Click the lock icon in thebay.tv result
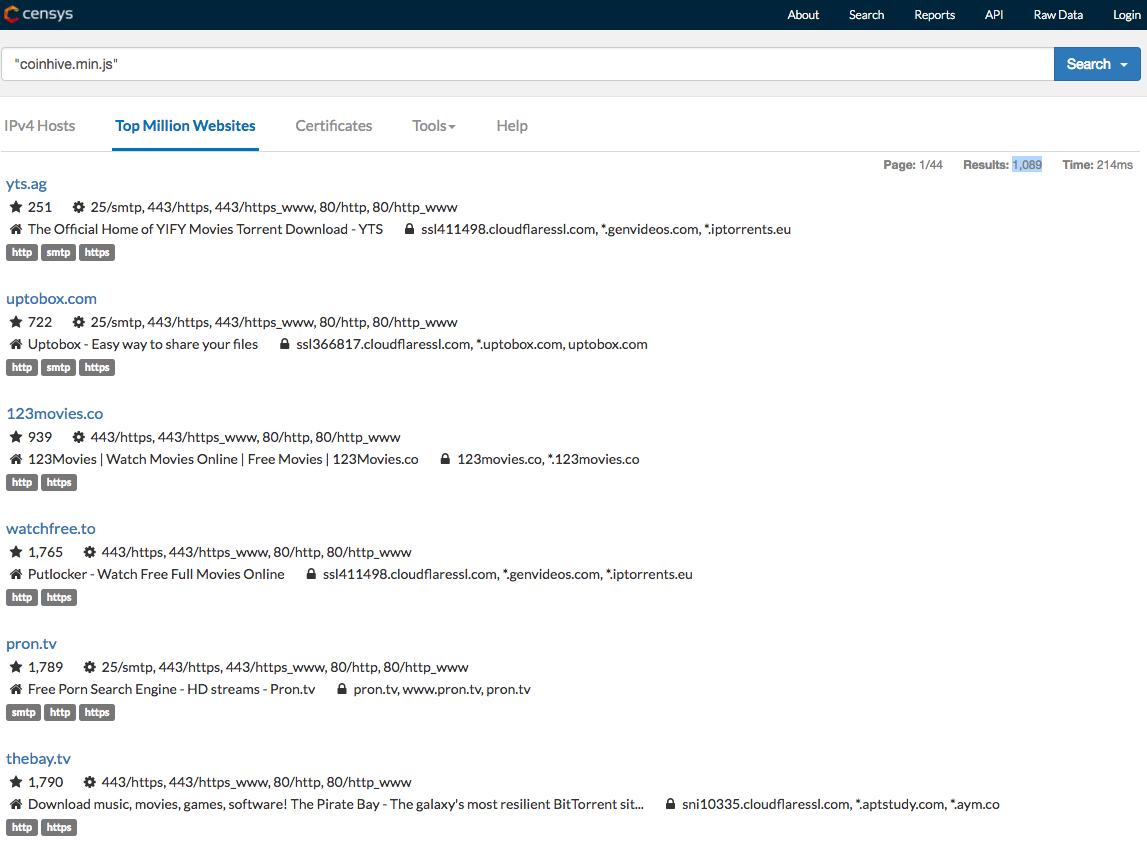 [670, 804]
